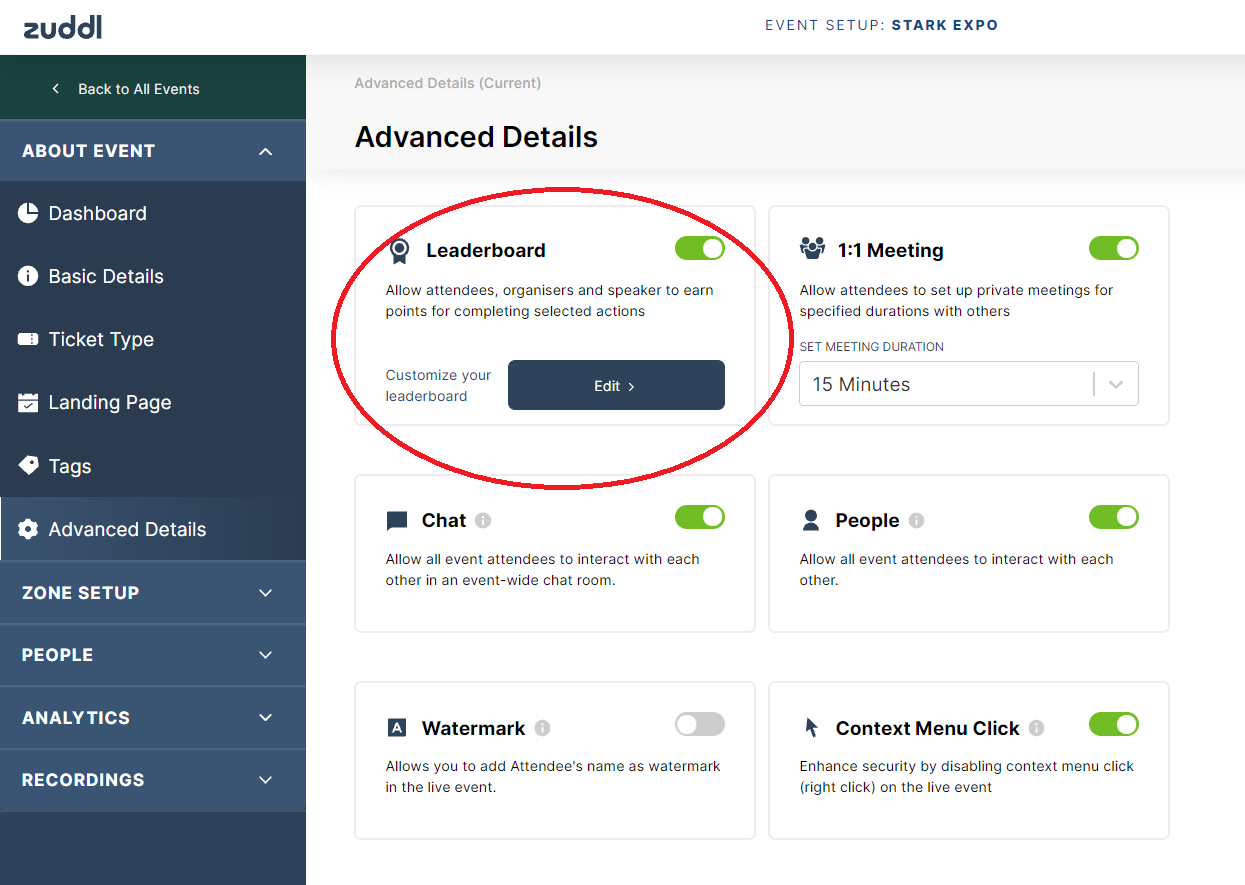1245x885 pixels.
Task: Click the Advanced Details gear icon
Action: pyautogui.click(x=28, y=529)
